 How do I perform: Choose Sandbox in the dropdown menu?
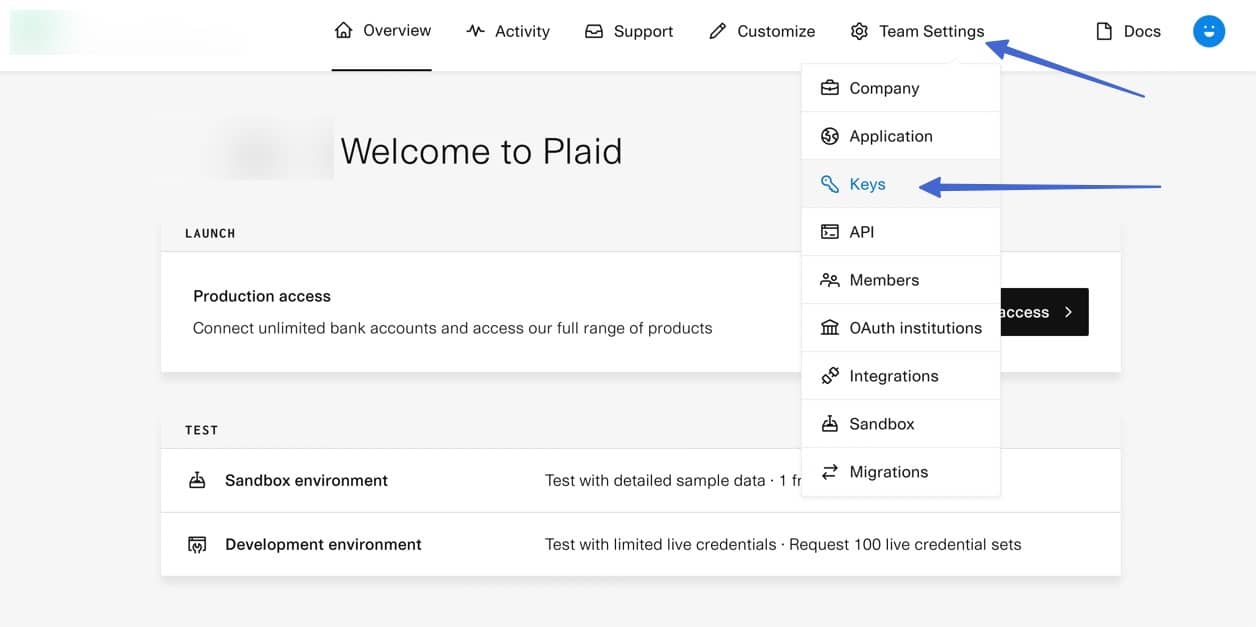pyautogui.click(x=901, y=424)
